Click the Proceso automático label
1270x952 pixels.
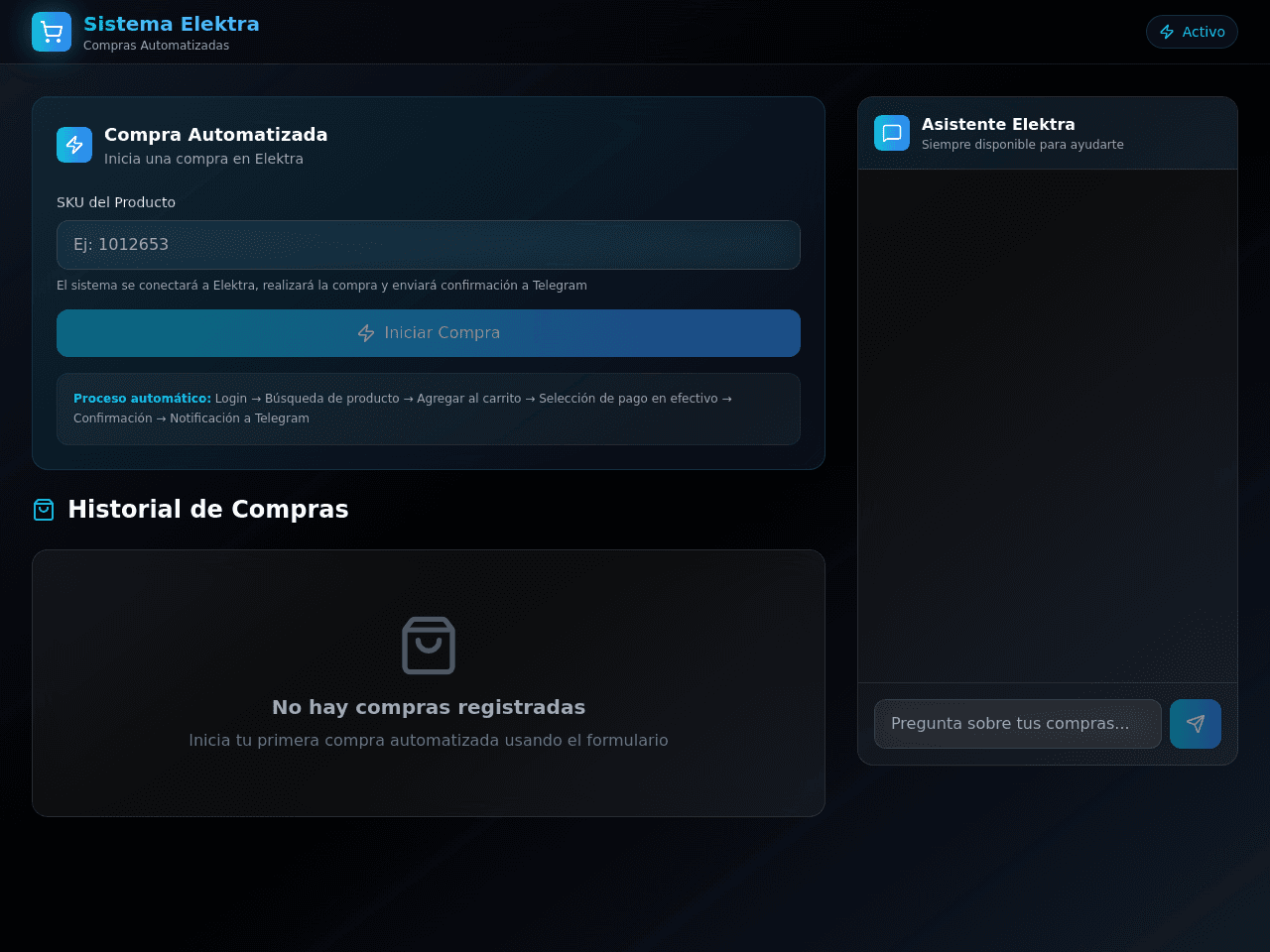142,399
